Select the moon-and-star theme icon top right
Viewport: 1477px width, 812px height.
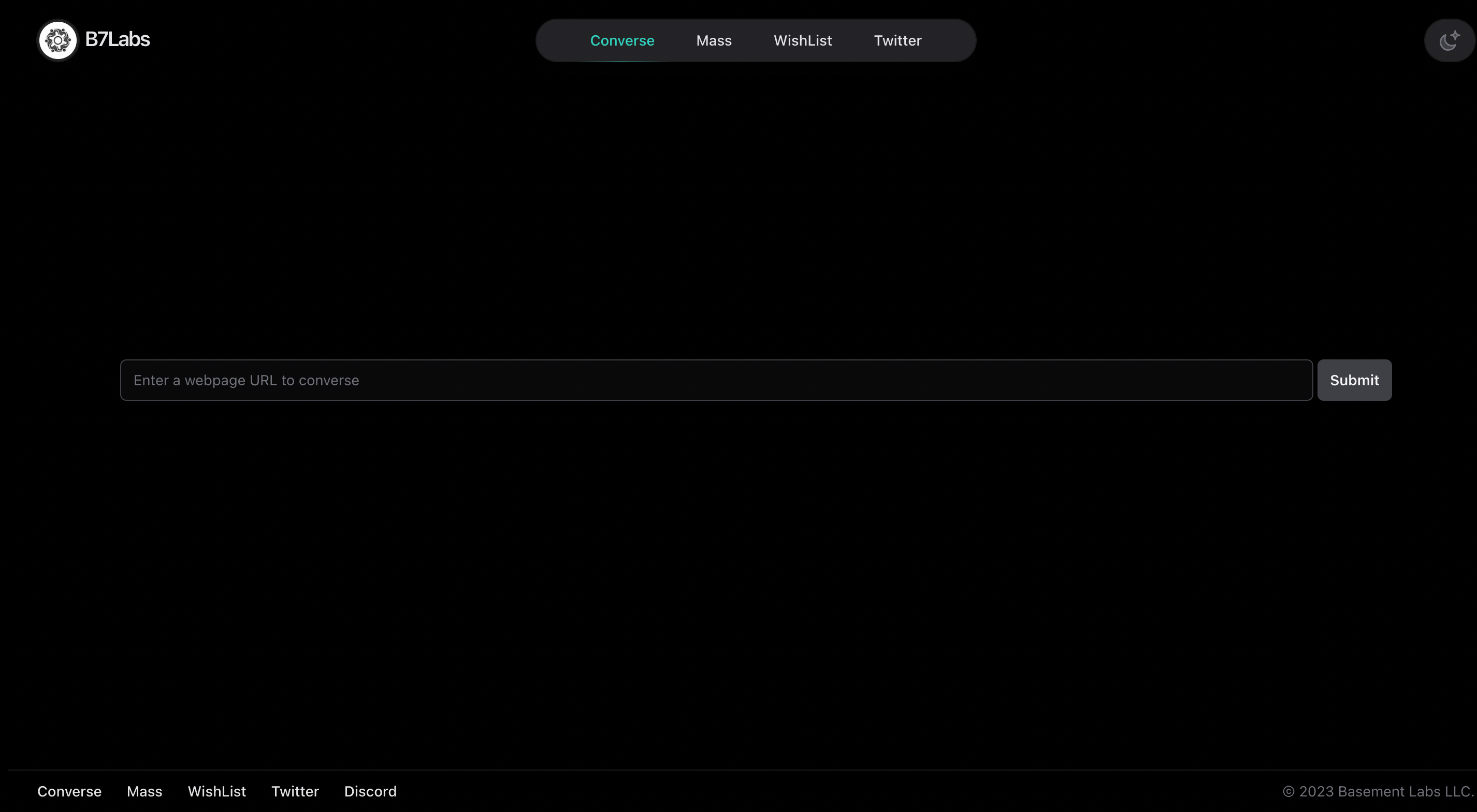[1449, 40]
